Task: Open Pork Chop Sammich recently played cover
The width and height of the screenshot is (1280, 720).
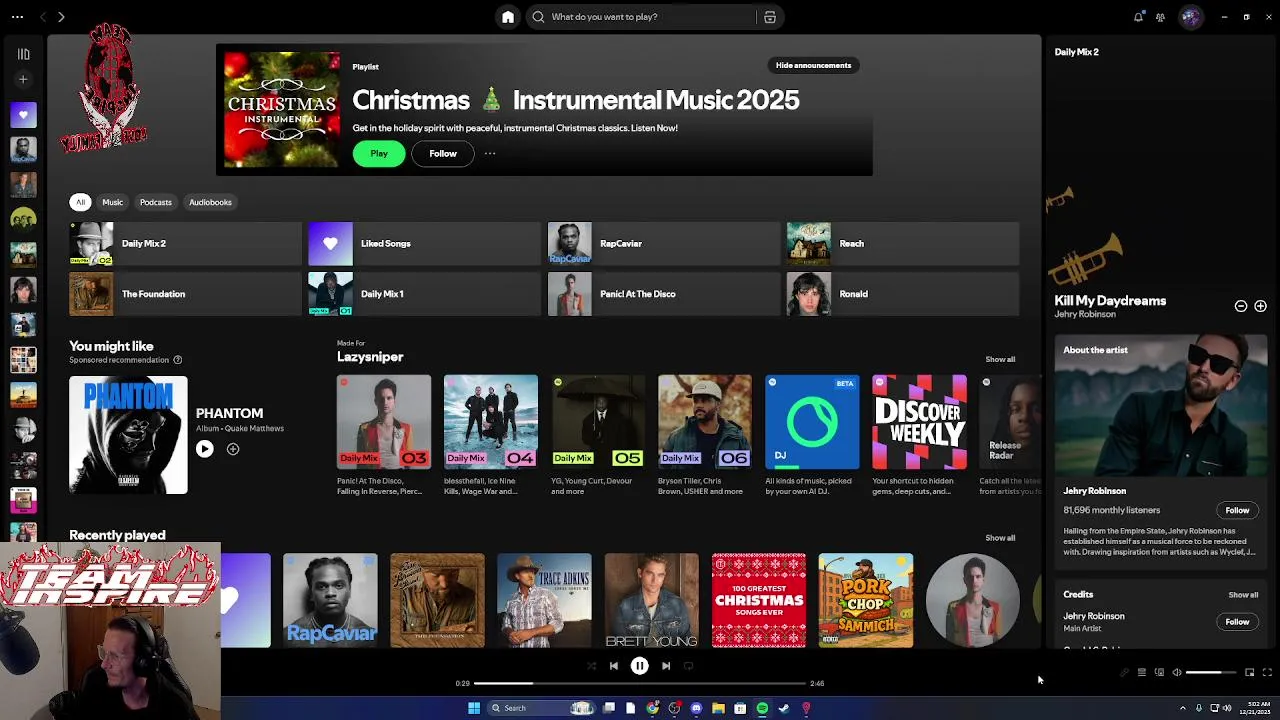Action: pos(866,600)
